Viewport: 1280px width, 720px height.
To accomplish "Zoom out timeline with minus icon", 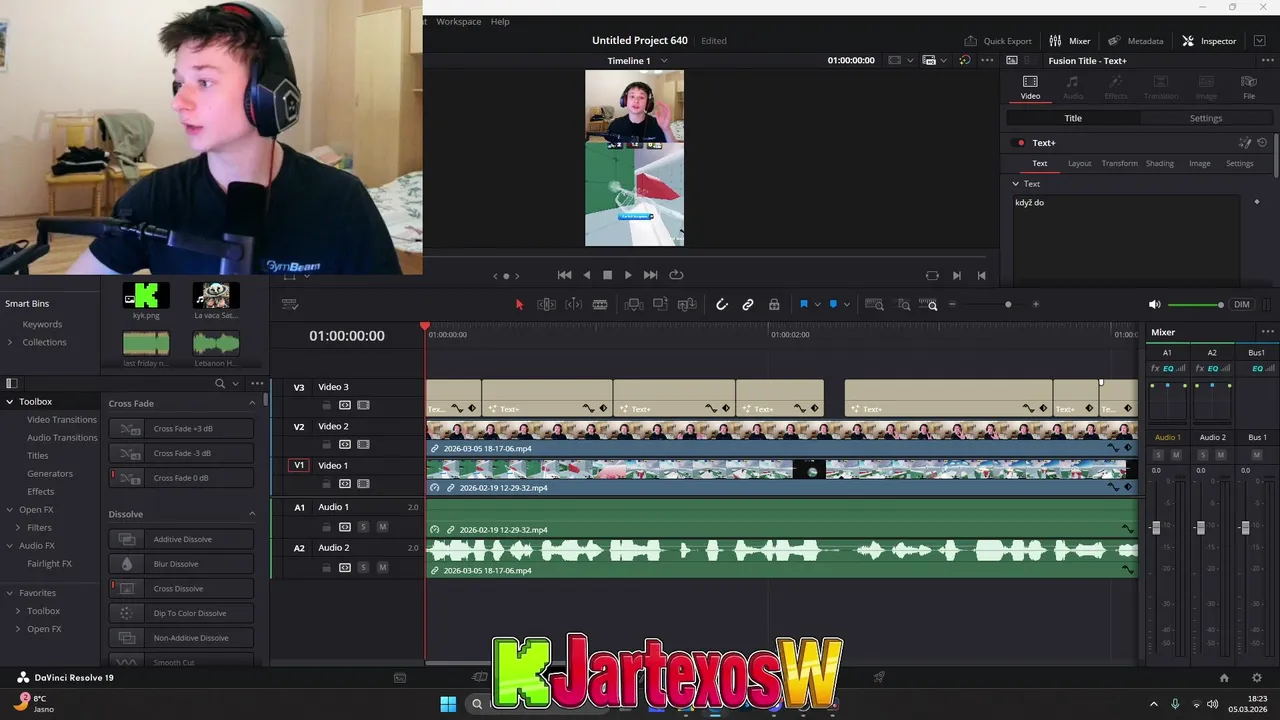I will point(953,304).
